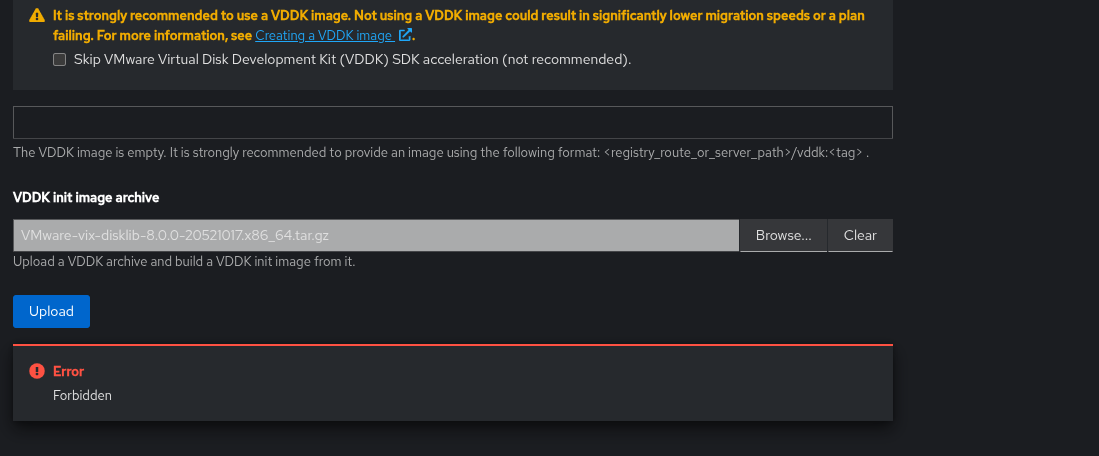The image size is (1099, 456).
Task: Enable the Skip VDDK SDK acceleration checkbox
Action: tap(60, 60)
